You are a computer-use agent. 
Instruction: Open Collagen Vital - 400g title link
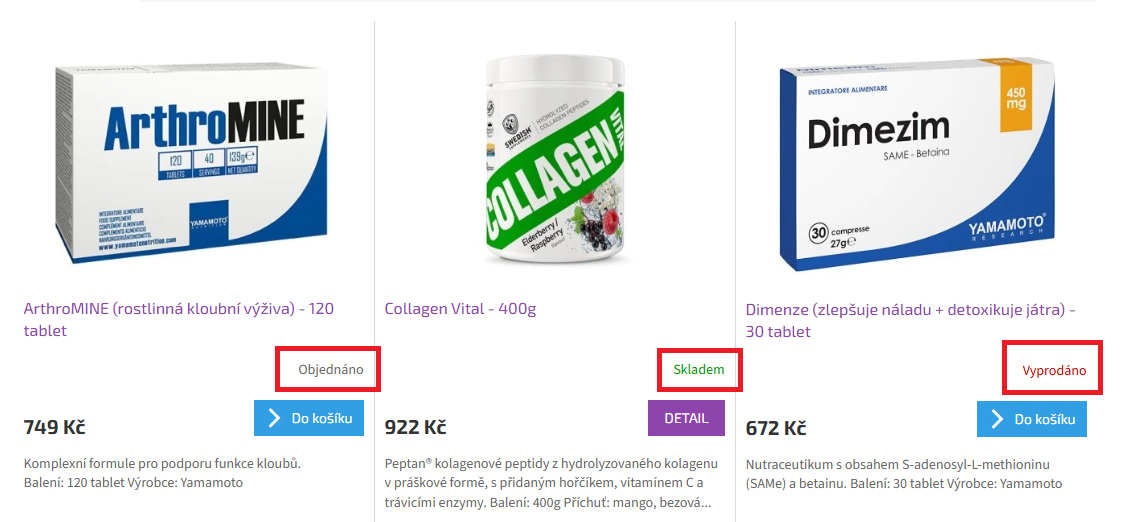[x=460, y=309]
